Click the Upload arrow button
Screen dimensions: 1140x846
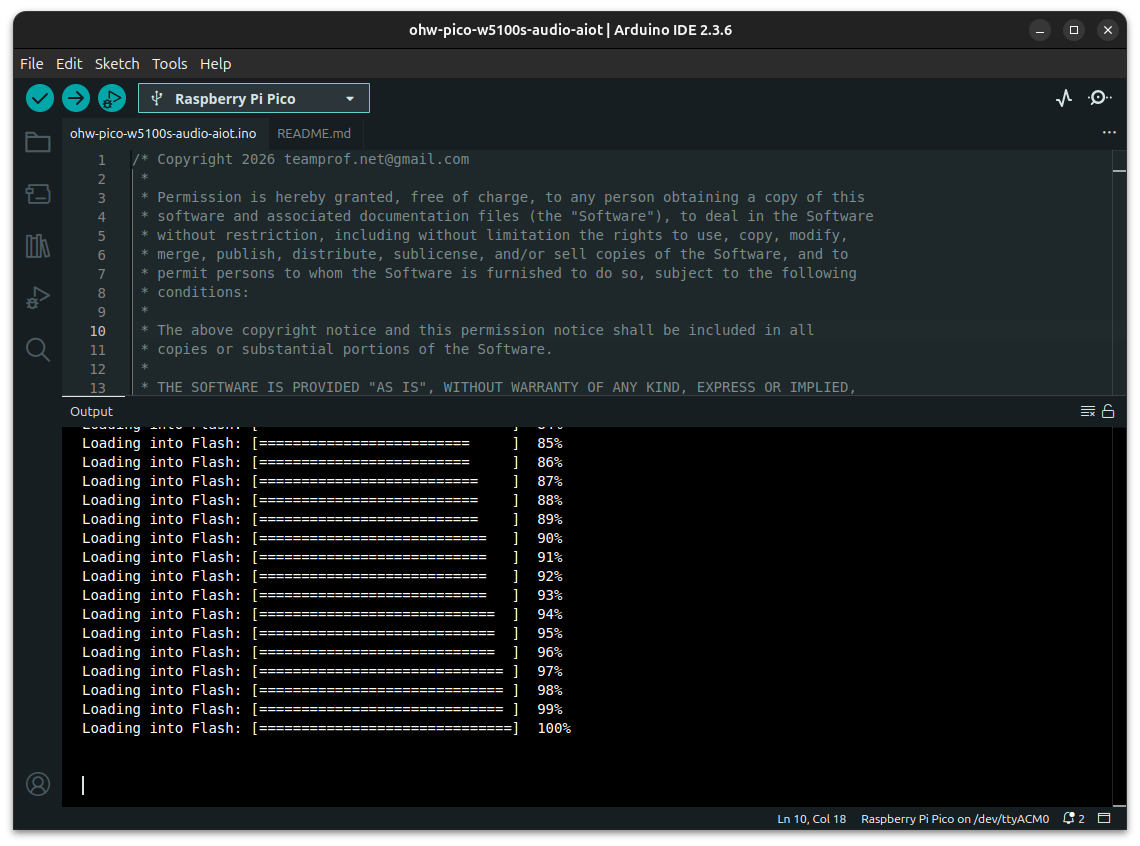pyautogui.click(x=76, y=98)
